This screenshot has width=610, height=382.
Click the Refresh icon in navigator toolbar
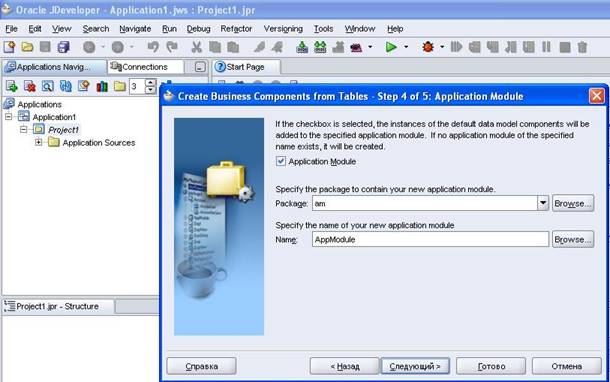pos(65,86)
